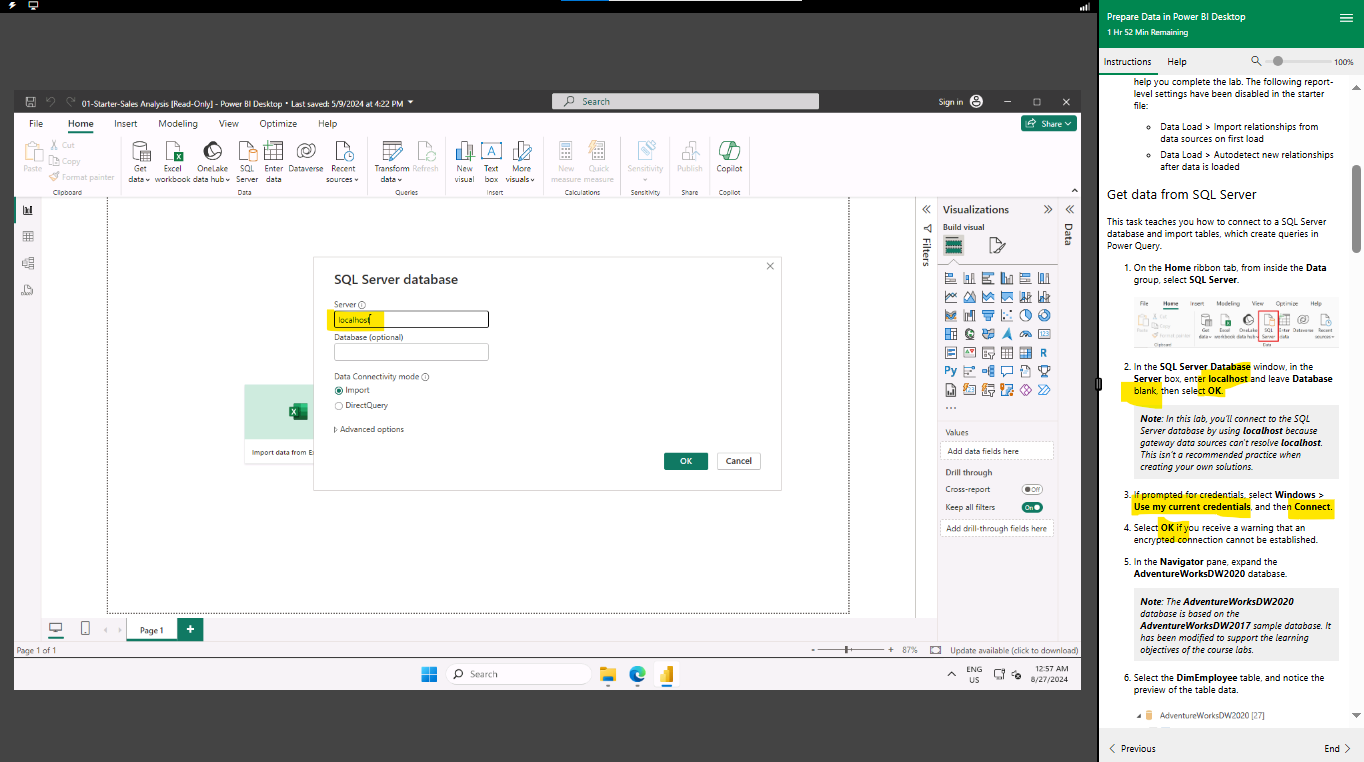Open the File menu
Image resolution: width=1364 pixels, height=762 pixels.
click(36, 124)
